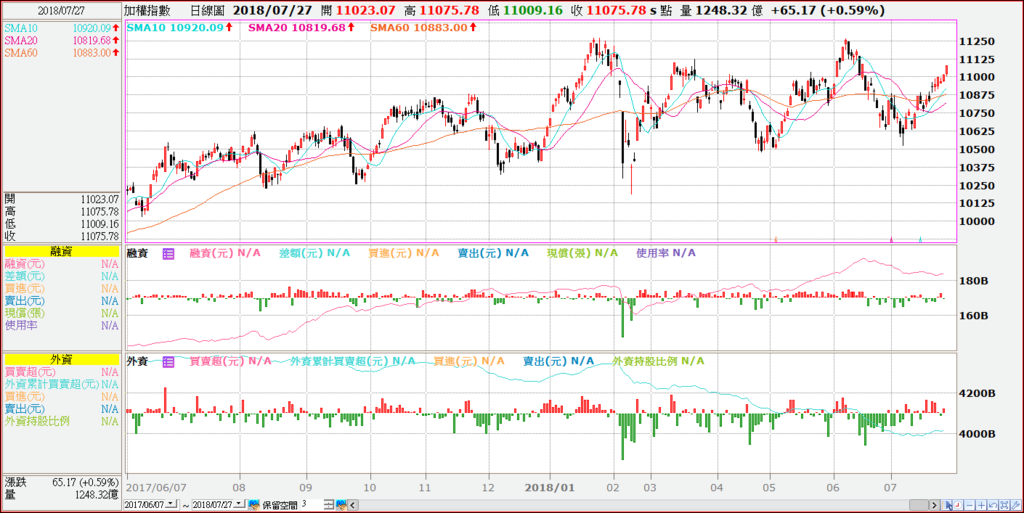
Task: Click +65.17 (+0.59%) in the title bar
Action: (x=828, y=10)
